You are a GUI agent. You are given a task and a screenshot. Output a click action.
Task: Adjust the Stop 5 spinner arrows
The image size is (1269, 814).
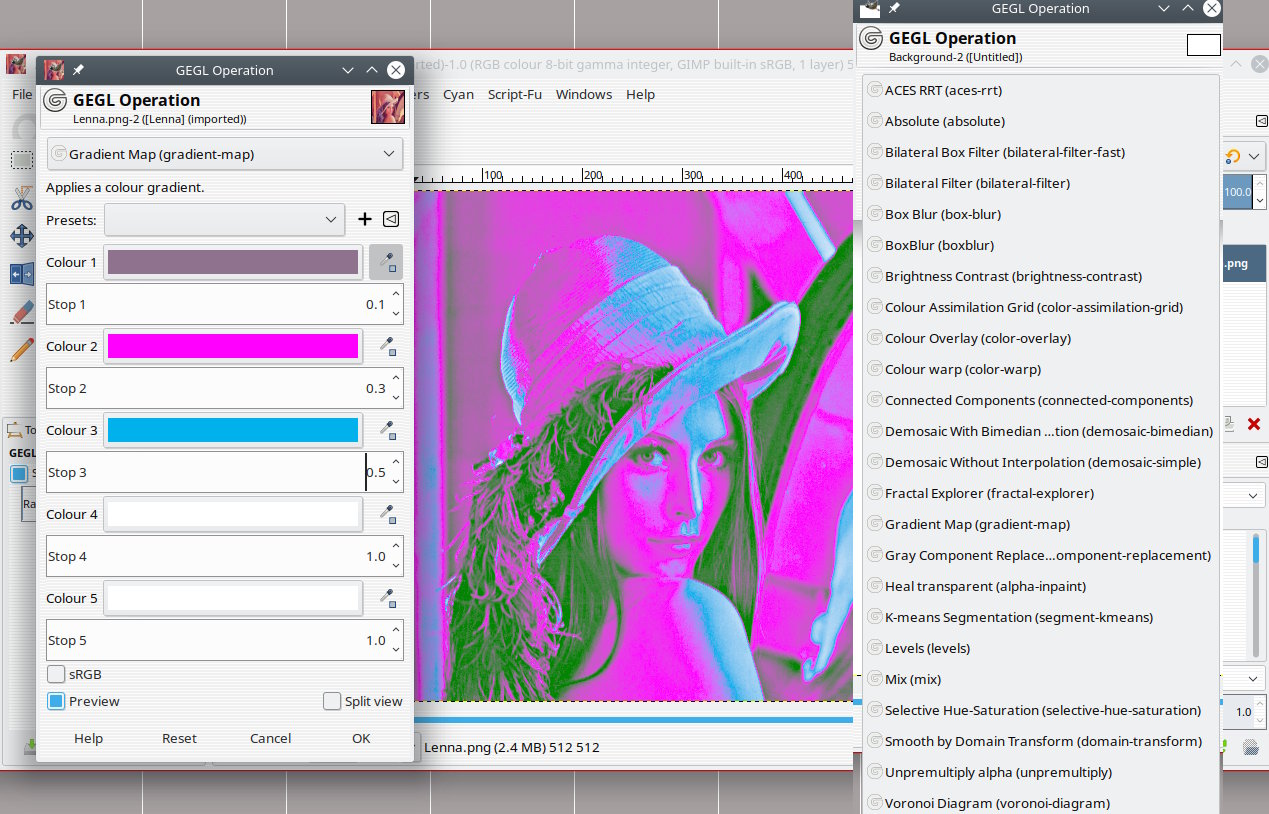coord(396,640)
